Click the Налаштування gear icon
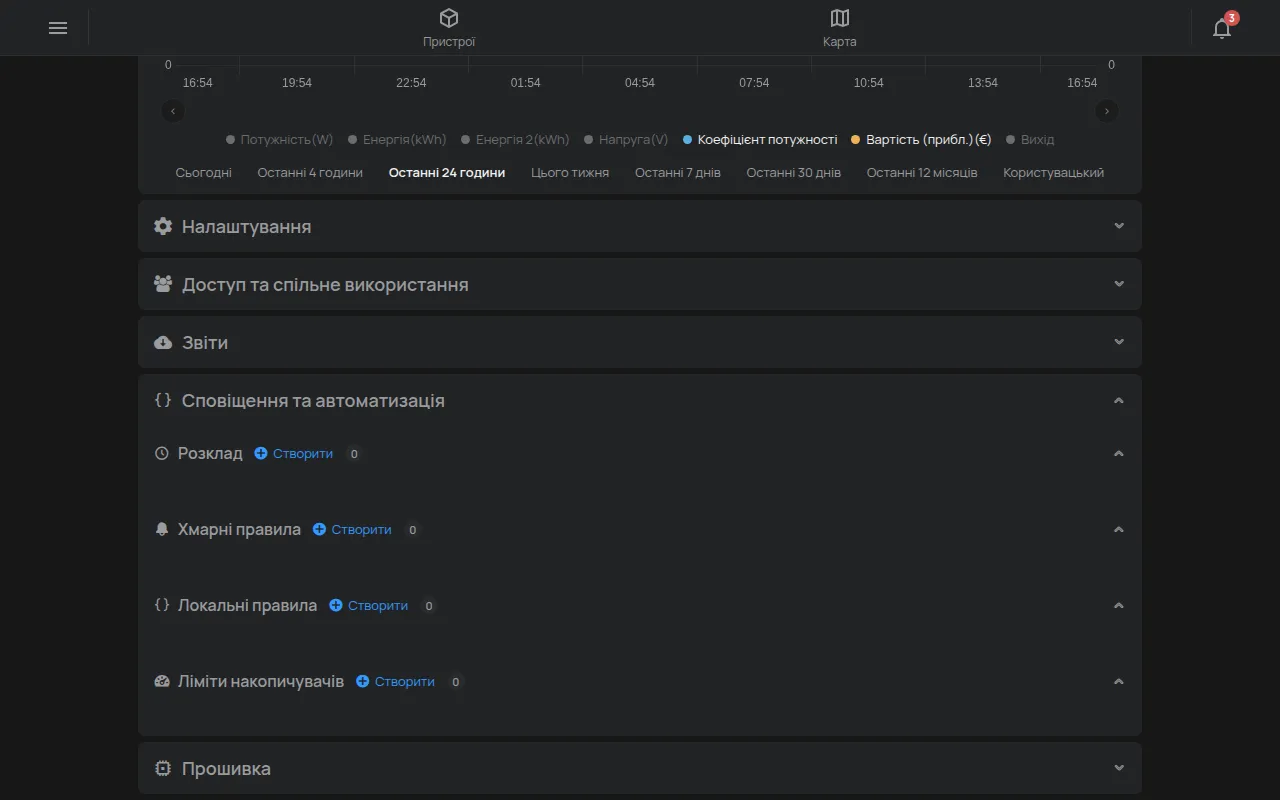Screen dimensions: 1280x800 163,226
